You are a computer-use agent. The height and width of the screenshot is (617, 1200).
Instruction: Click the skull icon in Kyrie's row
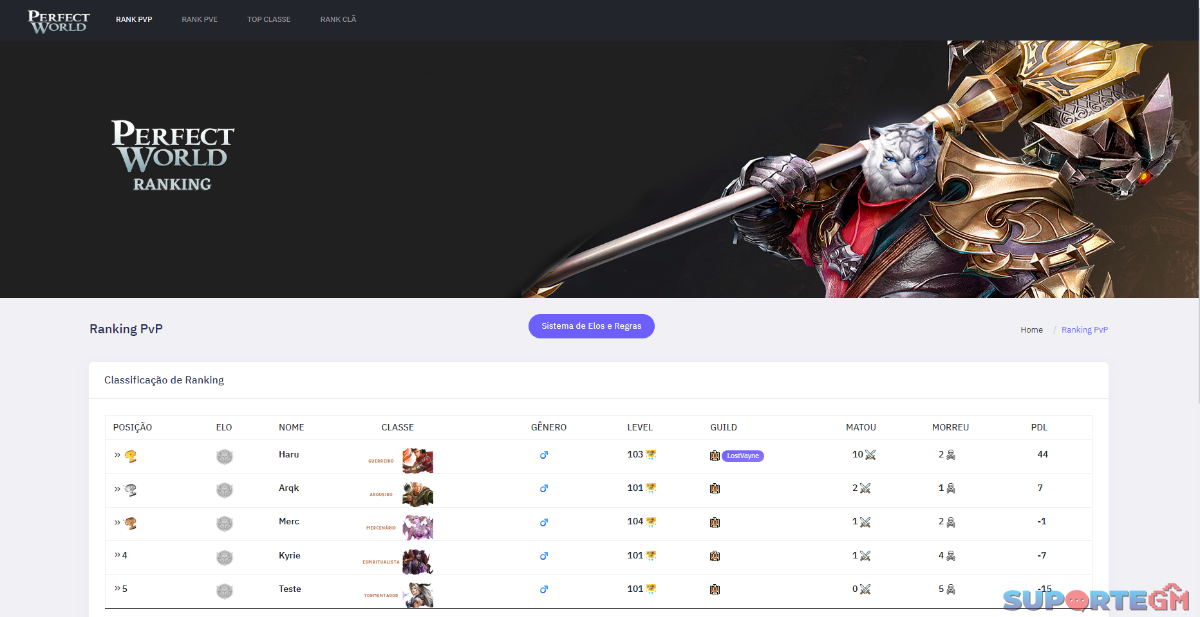(951, 556)
